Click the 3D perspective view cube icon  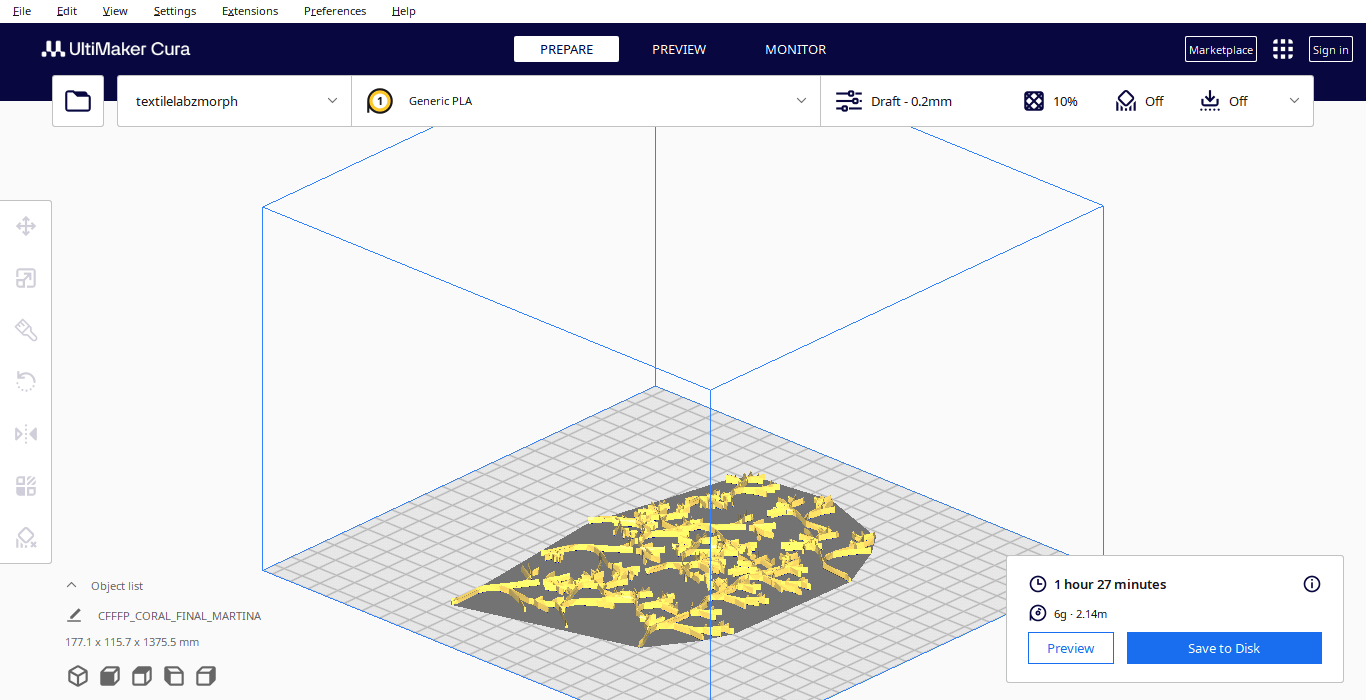pyautogui.click(x=78, y=676)
